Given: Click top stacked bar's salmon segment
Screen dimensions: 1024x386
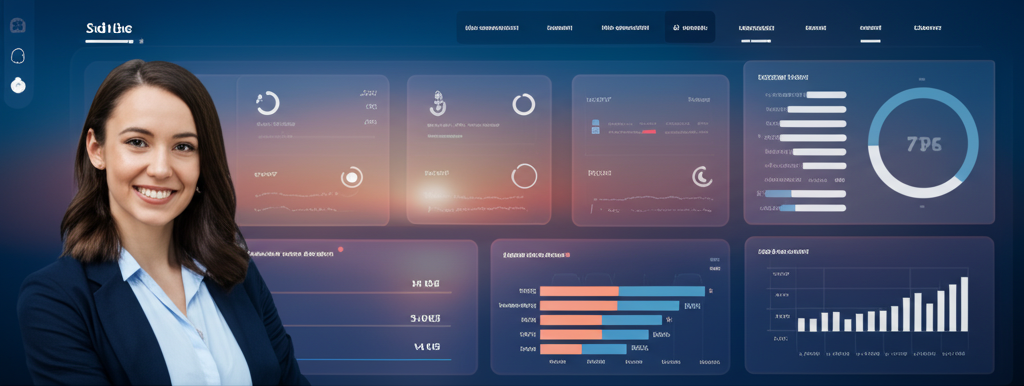Looking at the screenshot, I should [x=579, y=291].
